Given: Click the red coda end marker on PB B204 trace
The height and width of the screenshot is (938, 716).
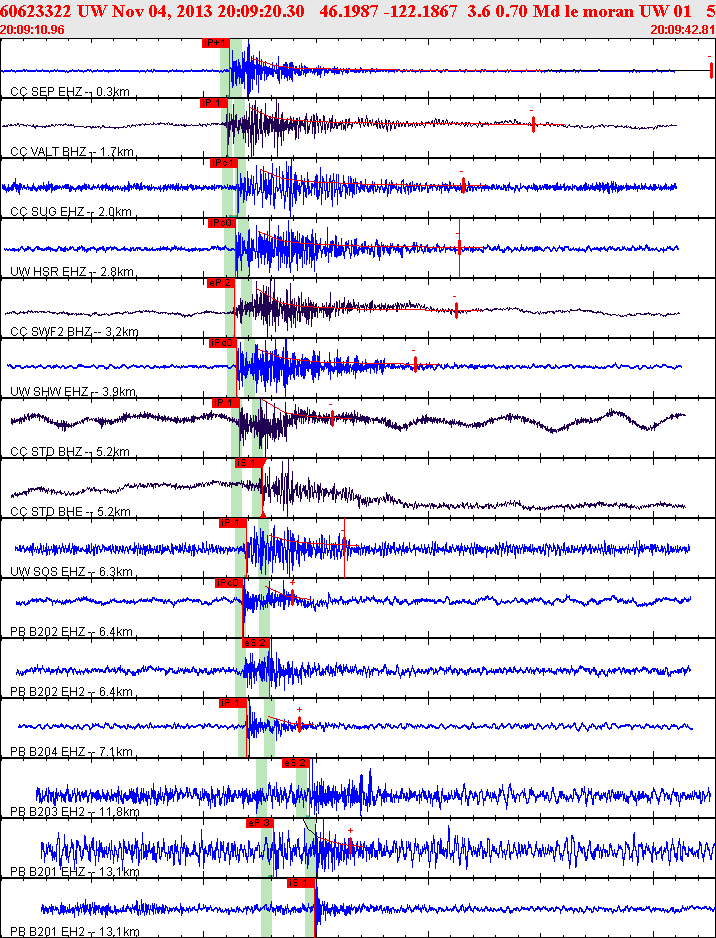Looking at the screenshot, I should click(x=299, y=723).
